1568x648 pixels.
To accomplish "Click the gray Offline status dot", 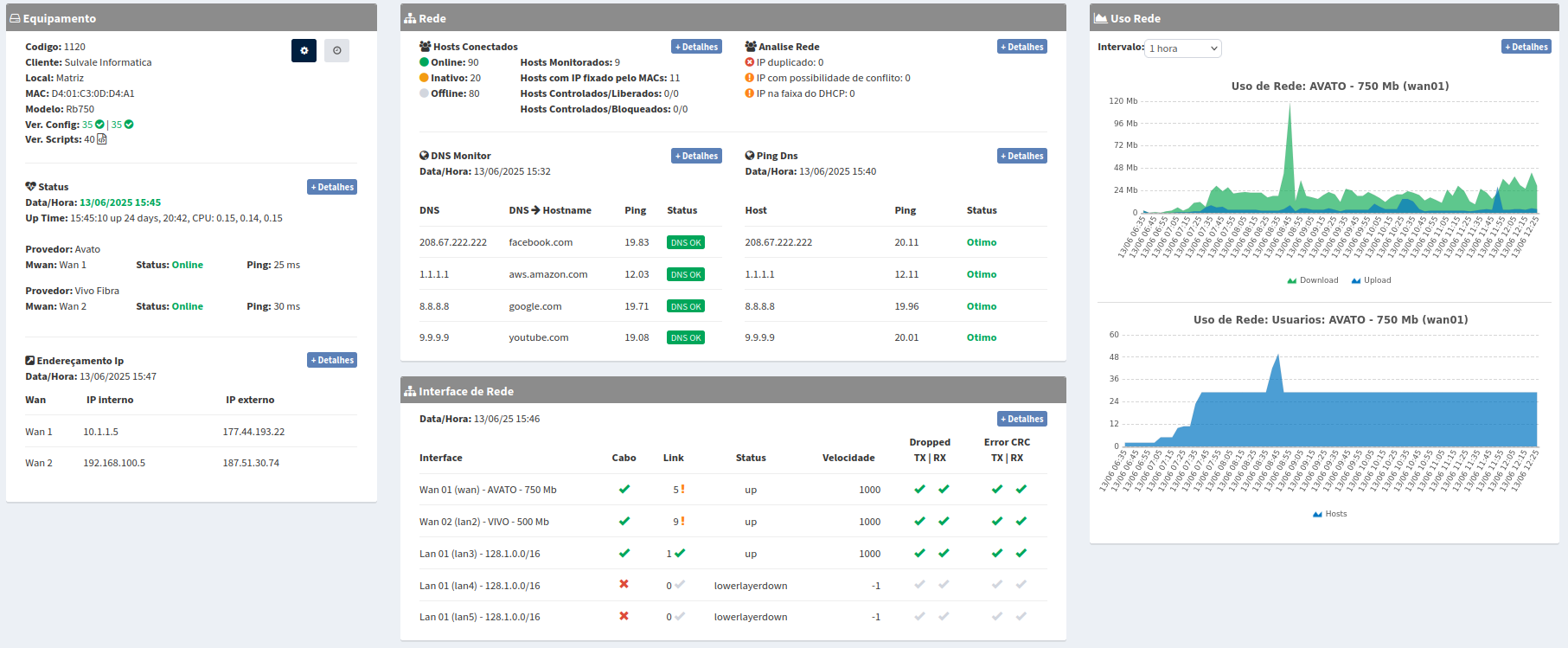I will (425, 93).
